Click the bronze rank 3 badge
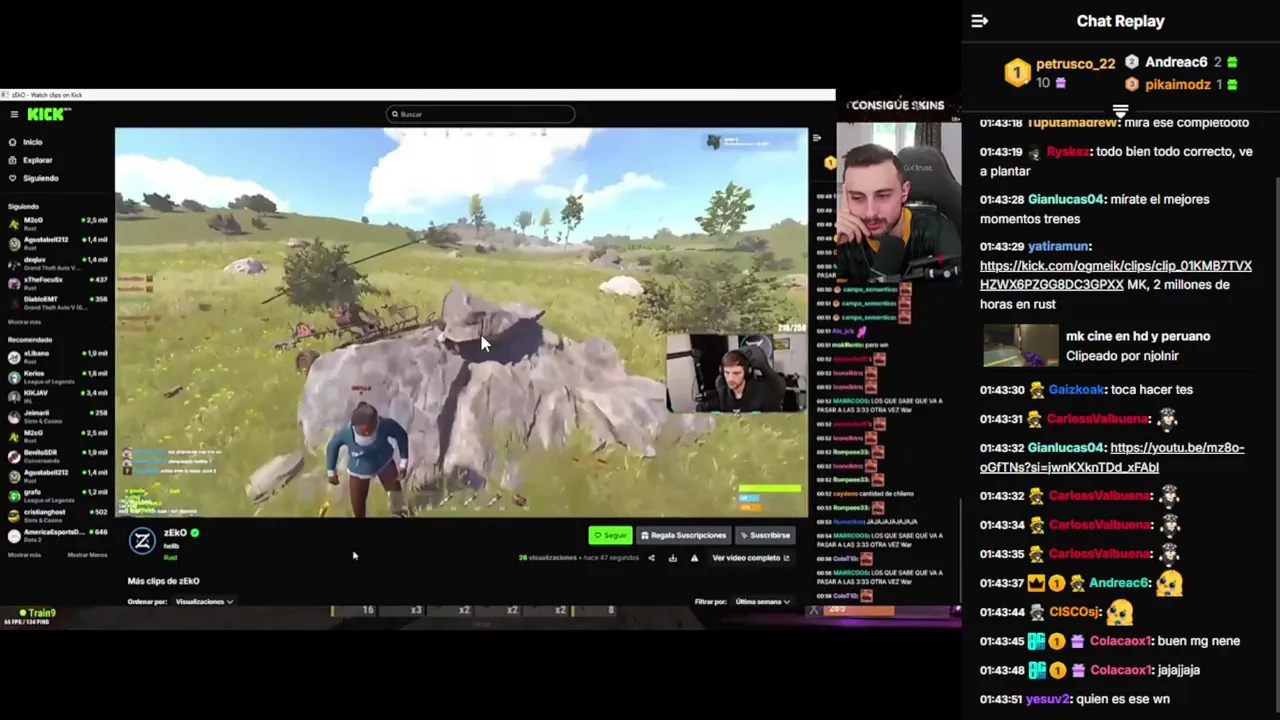 click(1132, 85)
